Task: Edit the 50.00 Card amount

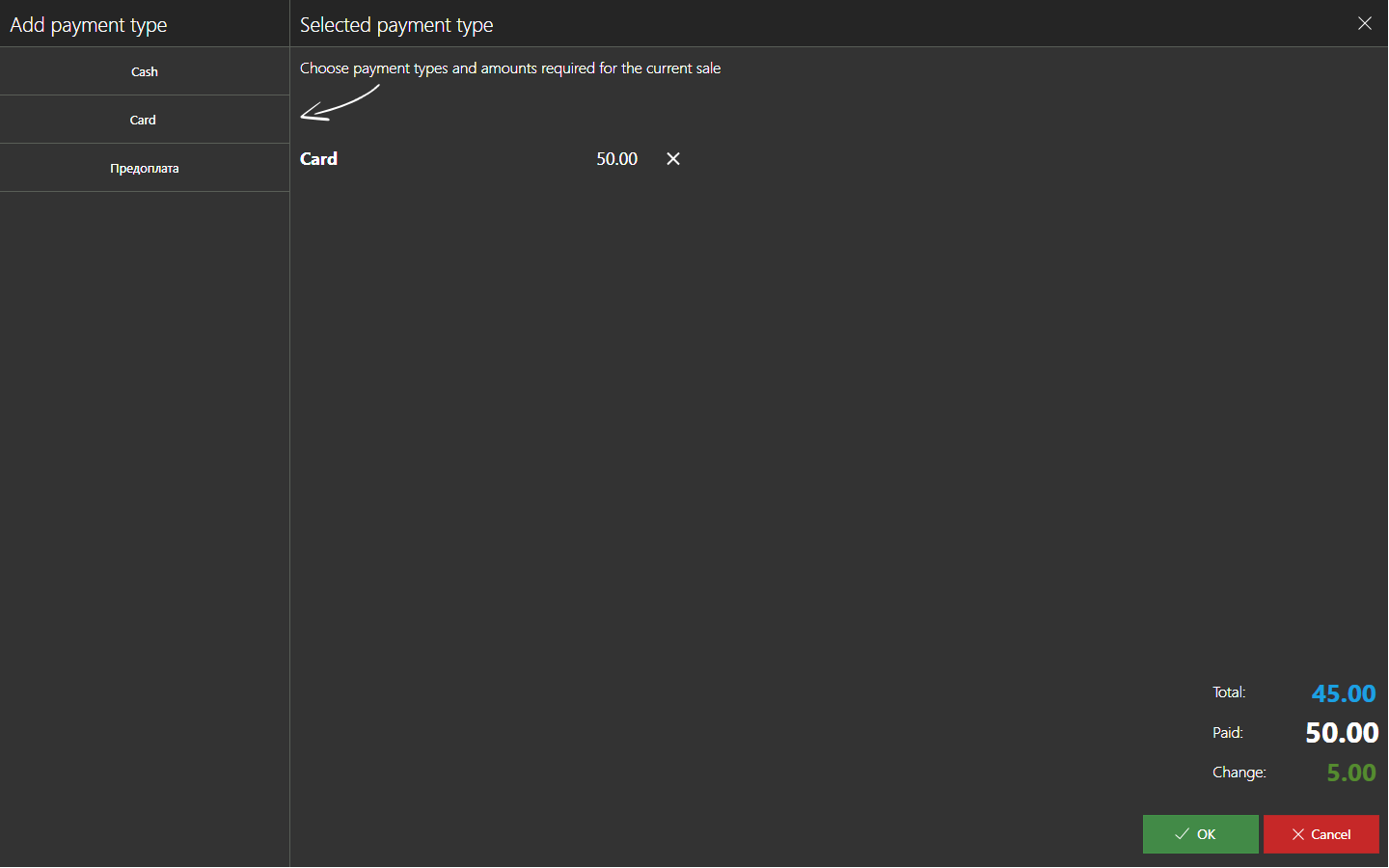Action: 616,159
